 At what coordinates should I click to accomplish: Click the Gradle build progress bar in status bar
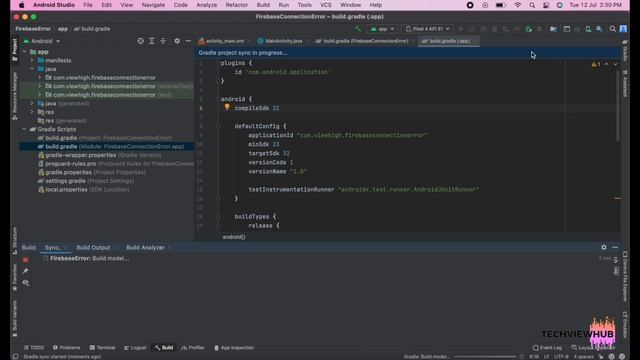(x=485, y=357)
